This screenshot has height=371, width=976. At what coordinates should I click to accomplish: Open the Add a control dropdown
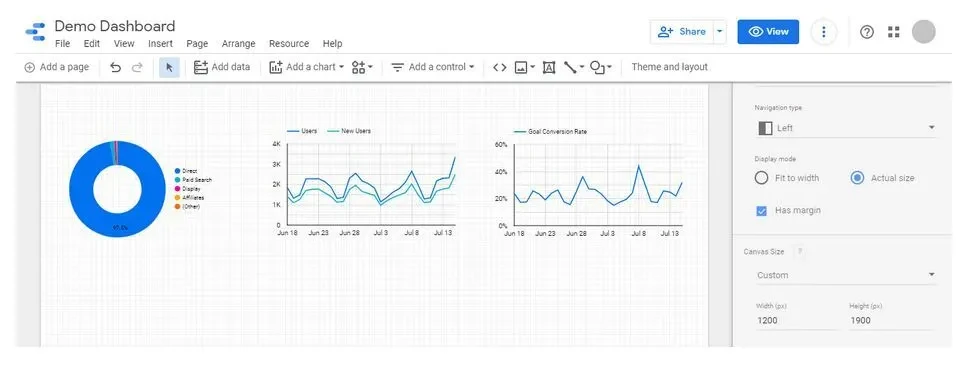[x=433, y=67]
